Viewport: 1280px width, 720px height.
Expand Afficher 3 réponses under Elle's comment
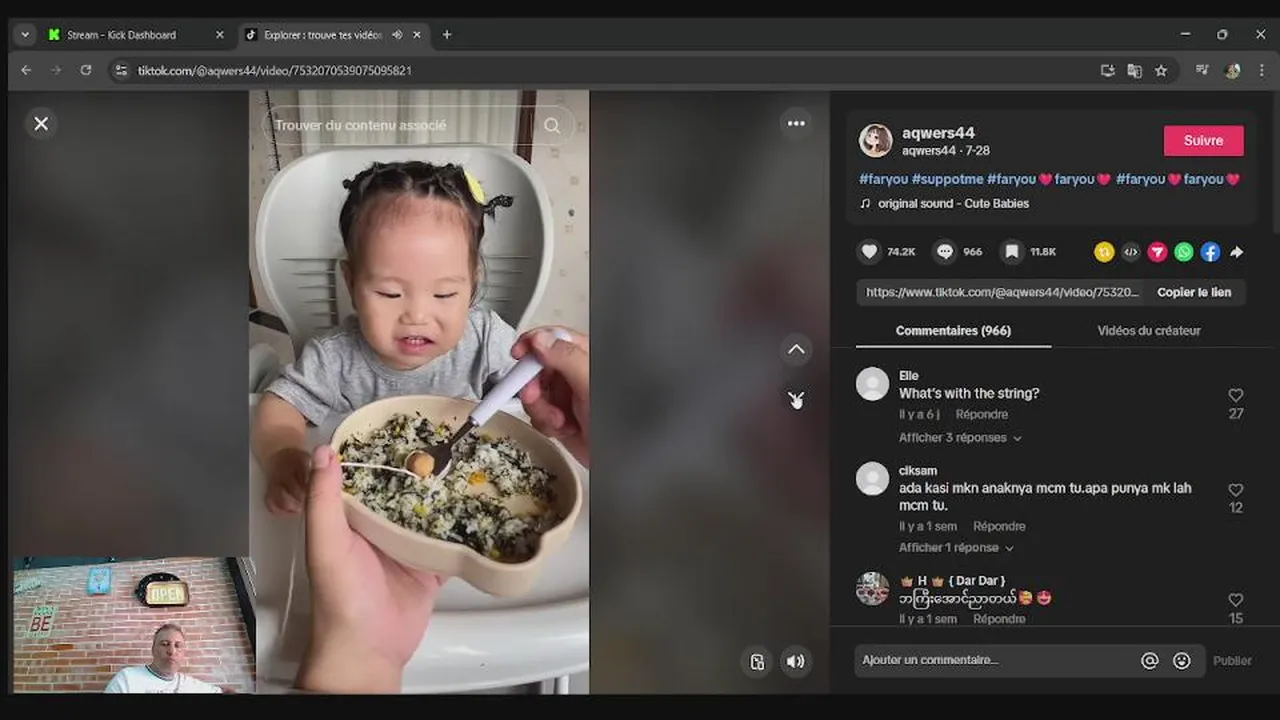[x=960, y=438]
